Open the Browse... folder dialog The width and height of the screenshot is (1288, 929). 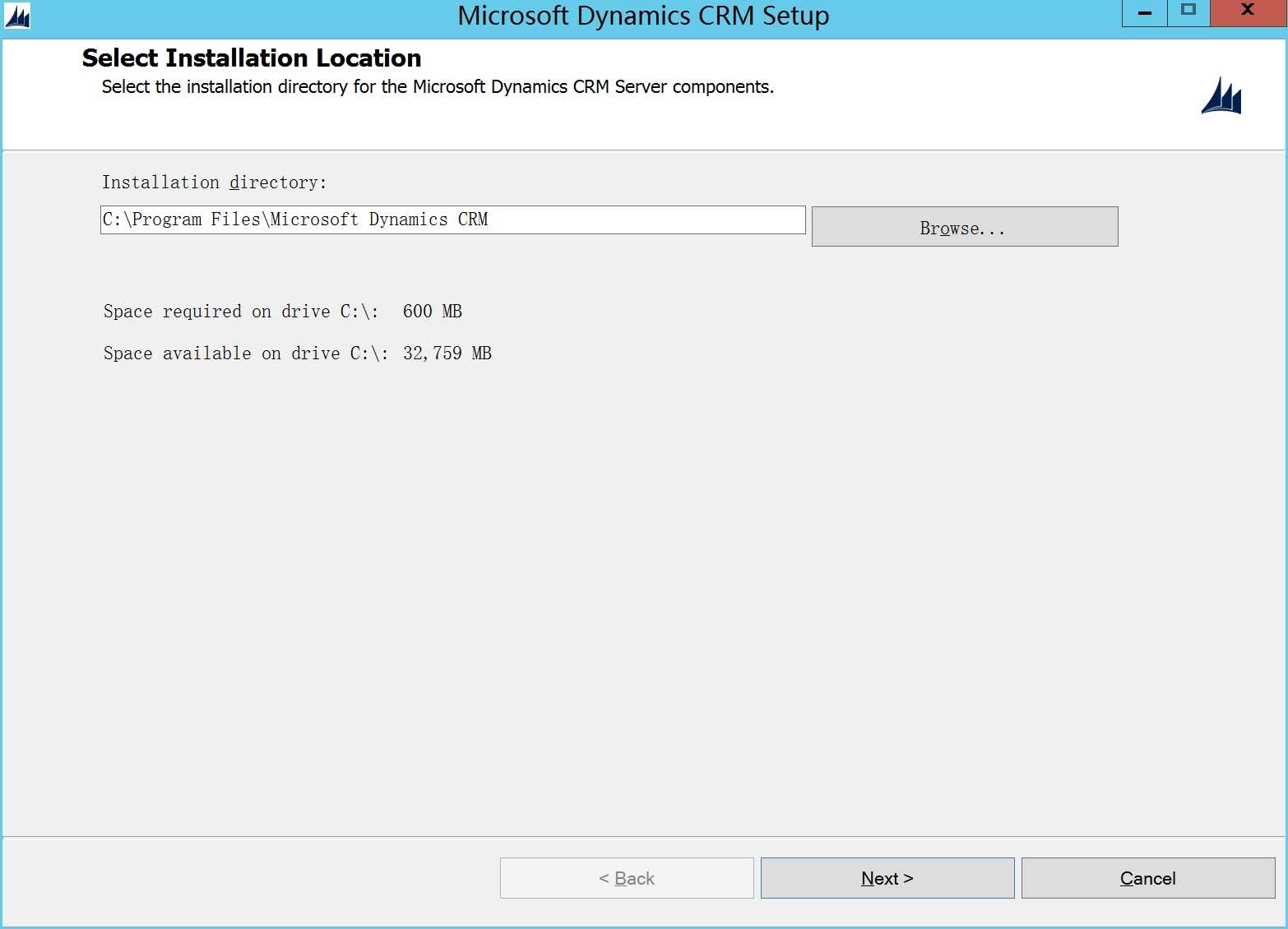[x=965, y=227]
